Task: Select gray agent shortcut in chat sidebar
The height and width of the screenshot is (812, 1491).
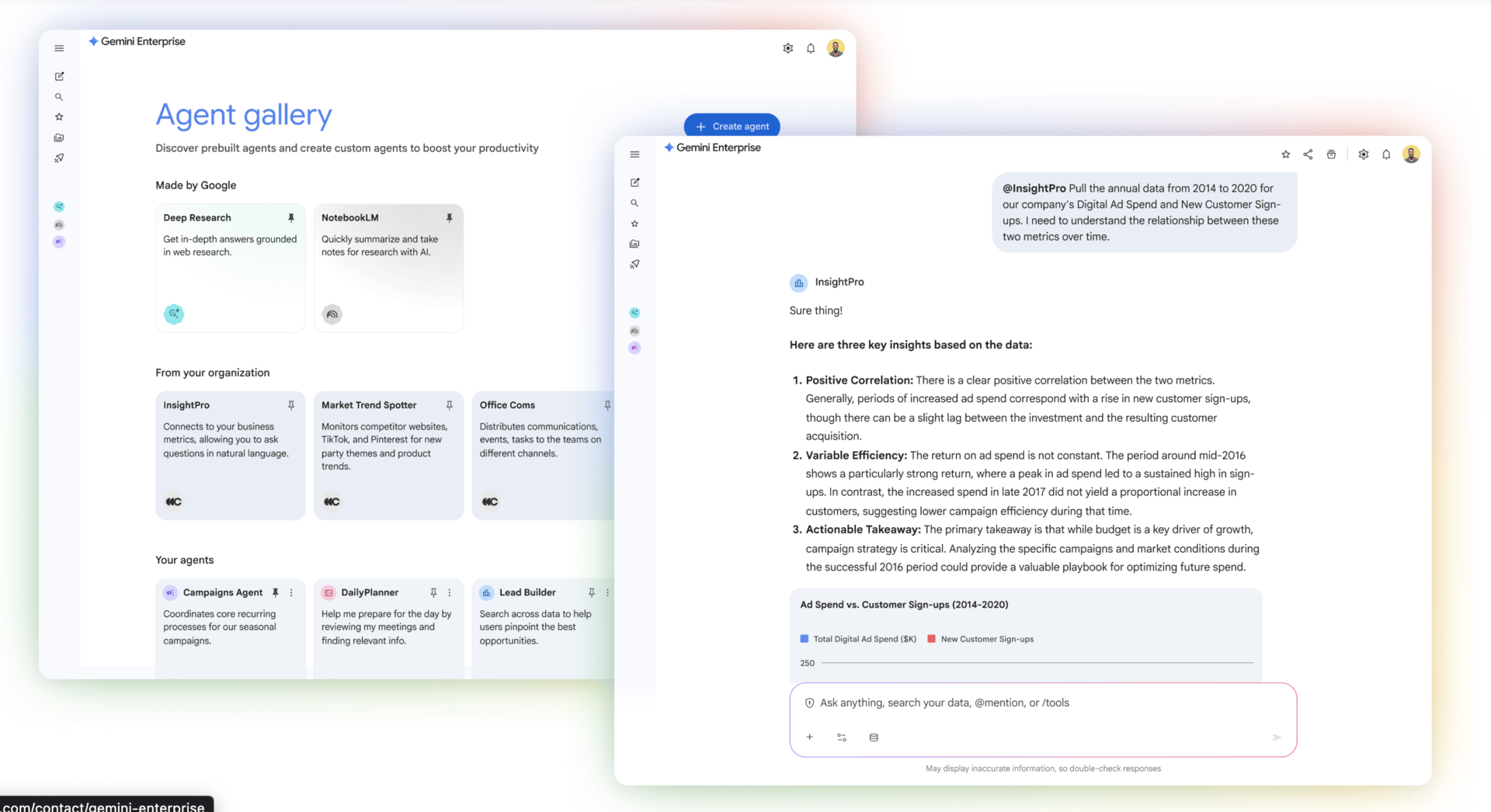Action: (634, 331)
